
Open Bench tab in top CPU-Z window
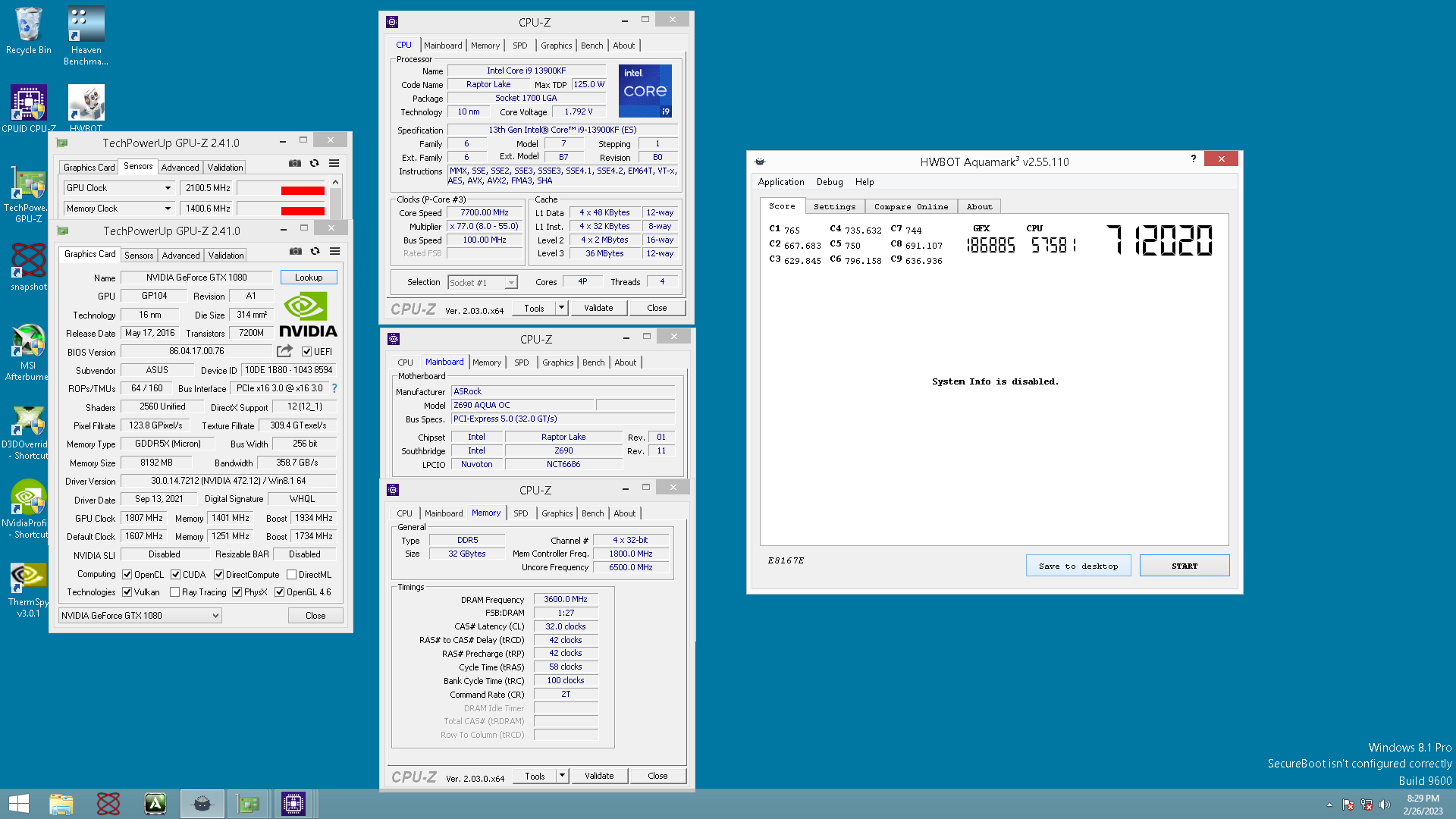592,45
